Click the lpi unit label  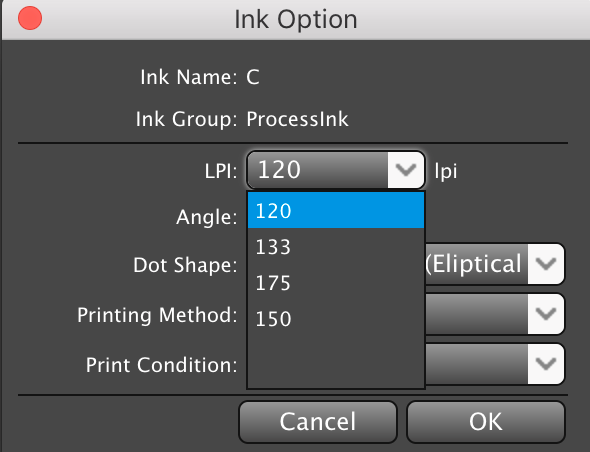(446, 172)
